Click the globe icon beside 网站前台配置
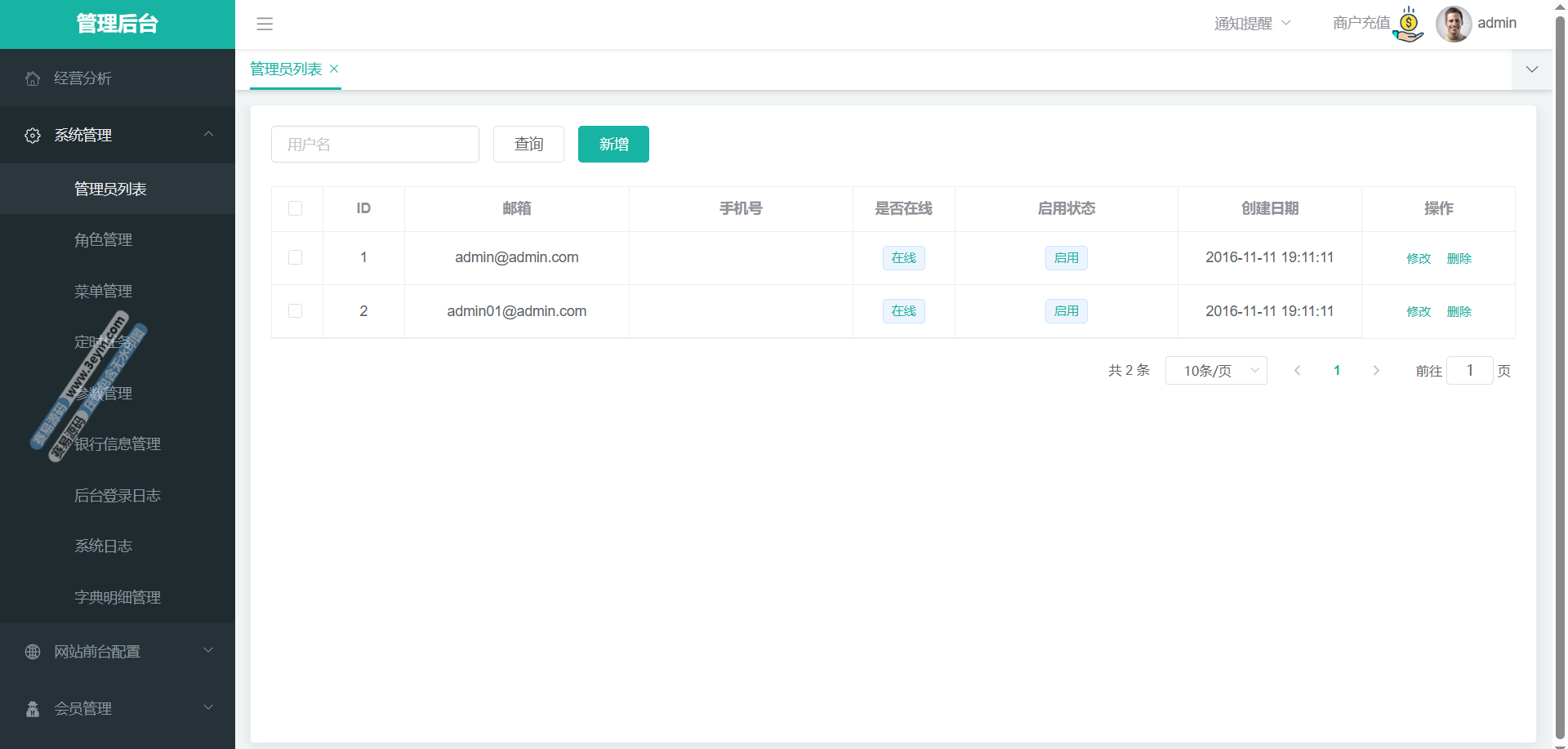This screenshot has width=1568, height=749. pos(33,652)
